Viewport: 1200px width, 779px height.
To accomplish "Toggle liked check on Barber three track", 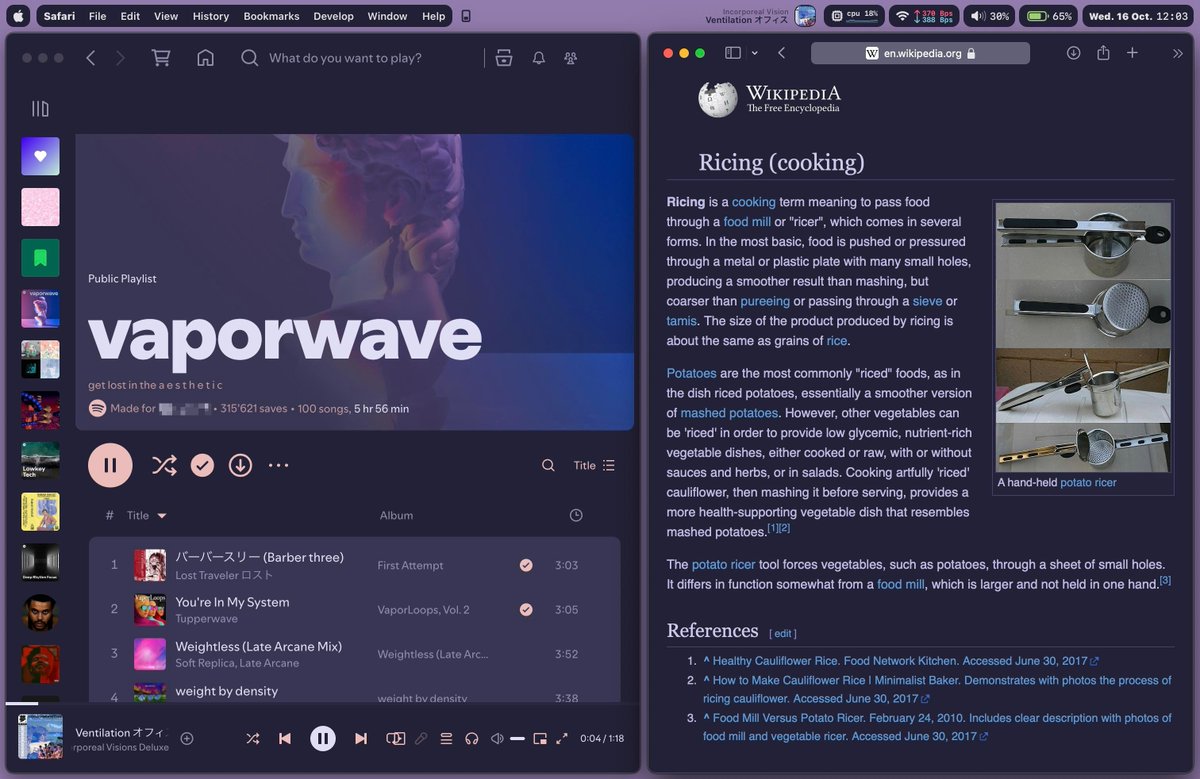I will (526, 565).
